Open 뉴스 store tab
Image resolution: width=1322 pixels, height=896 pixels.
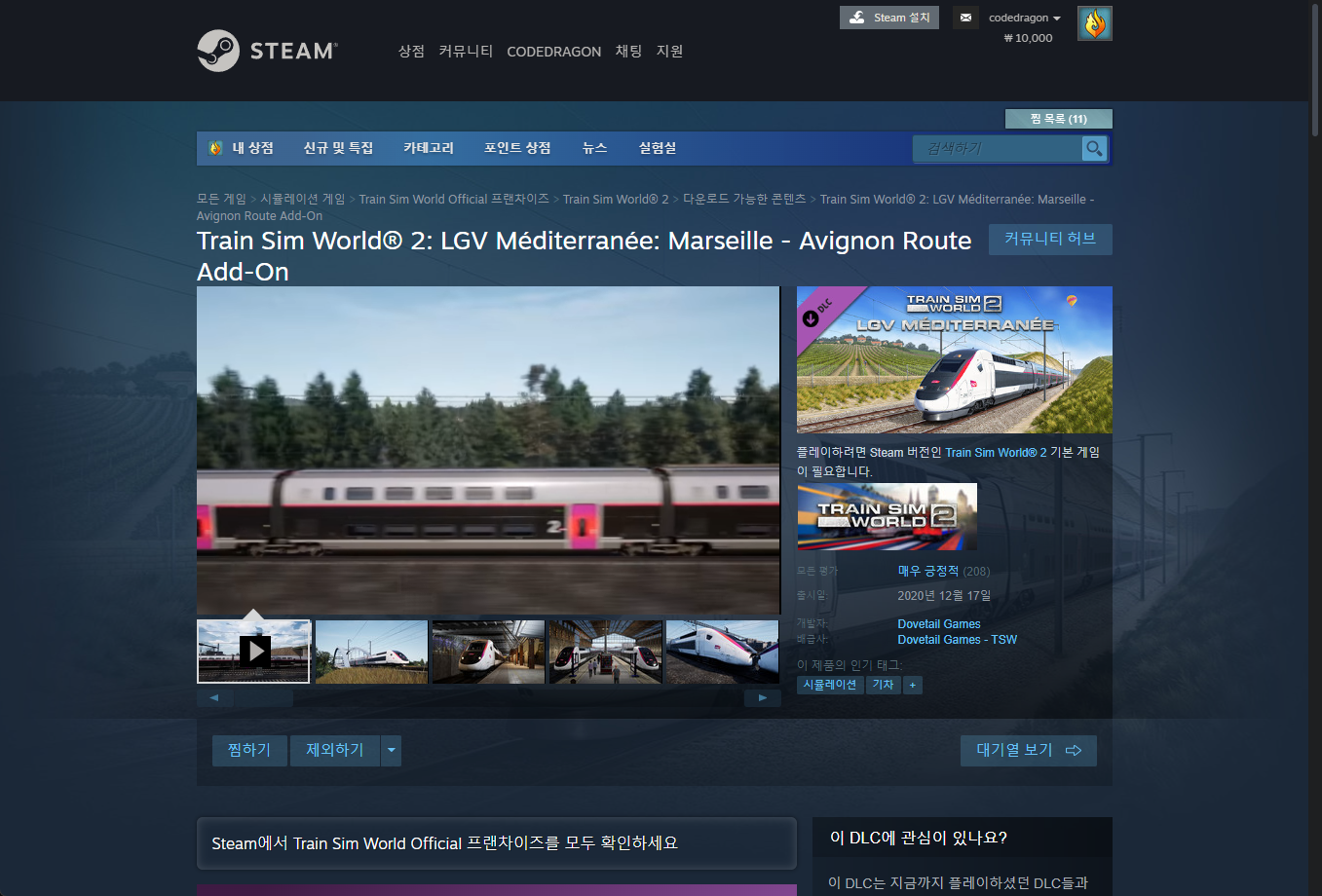pyautogui.click(x=594, y=148)
